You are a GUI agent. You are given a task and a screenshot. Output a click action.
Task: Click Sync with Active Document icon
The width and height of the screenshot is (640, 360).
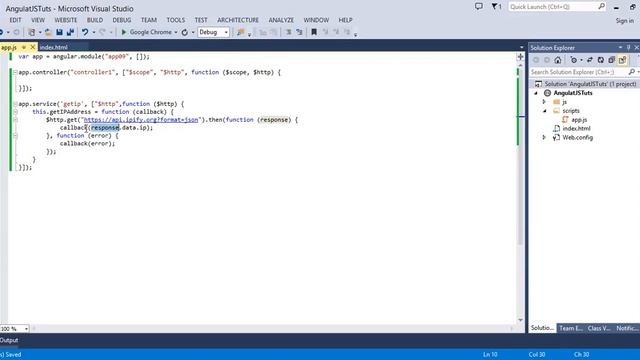(590, 60)
